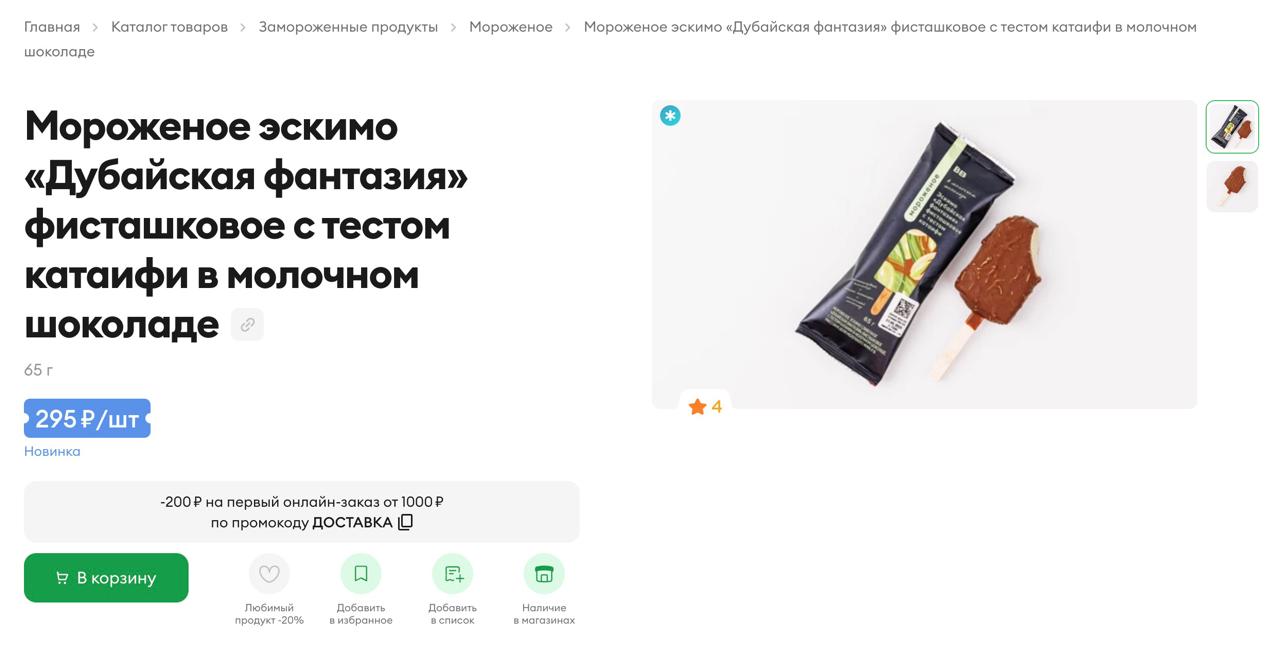The image size is (1280, 646).
Task: Click the Новинка label
Action: coord(52,451)
